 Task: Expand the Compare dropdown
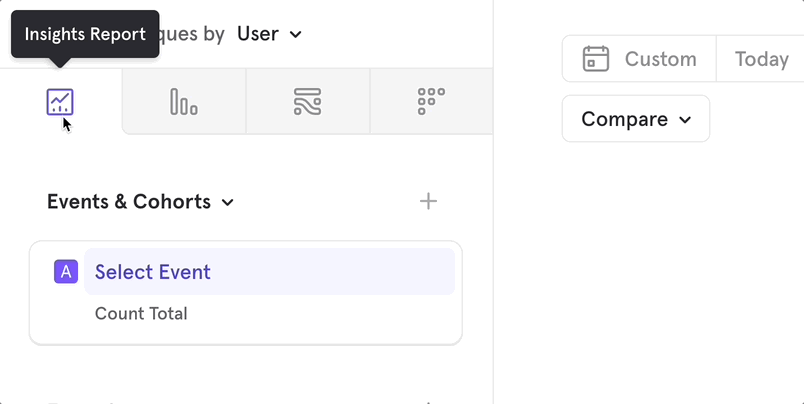click(635, 119)
